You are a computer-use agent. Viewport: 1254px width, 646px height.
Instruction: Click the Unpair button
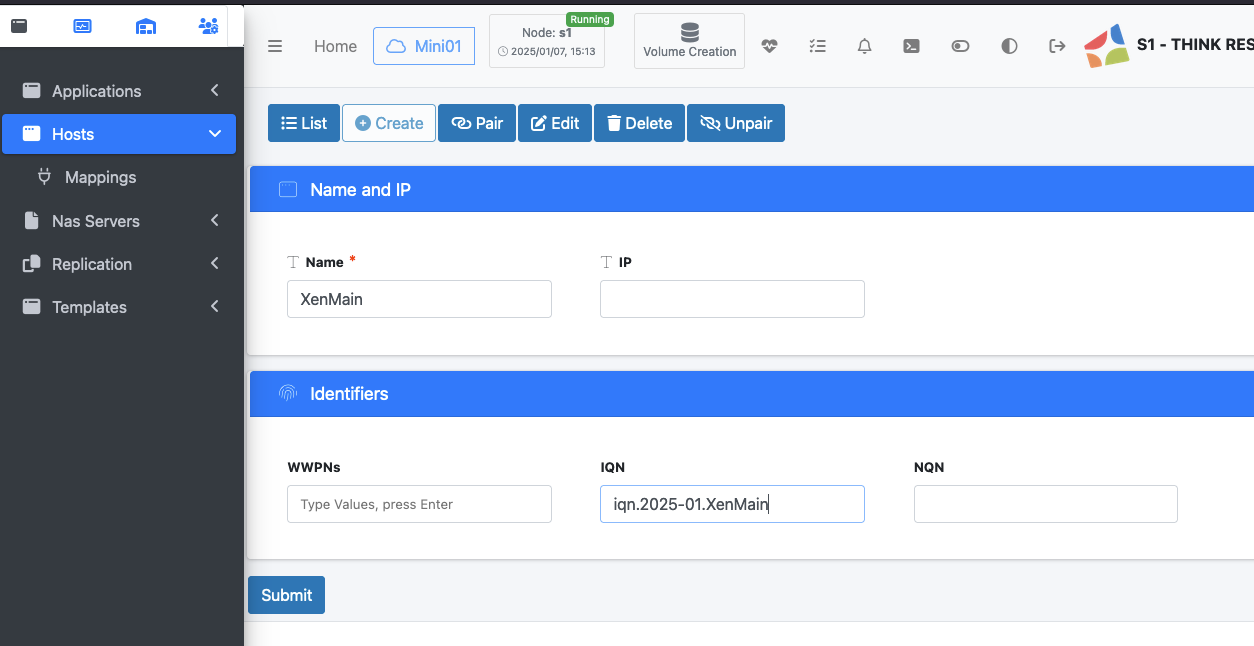[736, 123]
